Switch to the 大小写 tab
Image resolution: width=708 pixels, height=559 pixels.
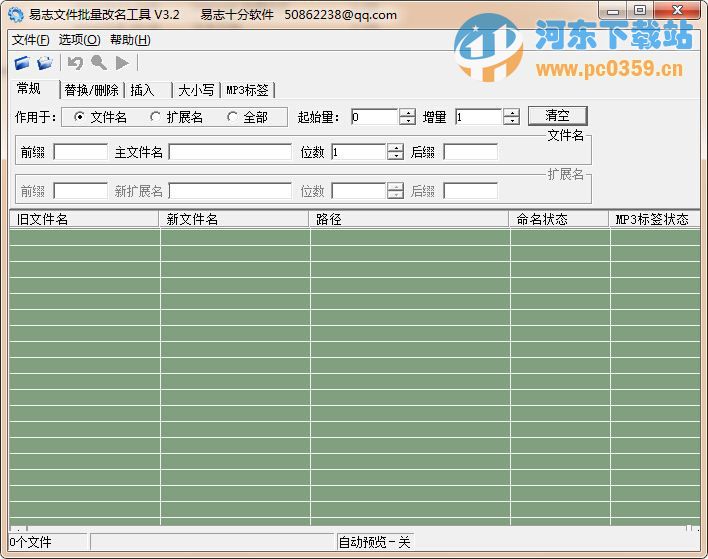196,90
